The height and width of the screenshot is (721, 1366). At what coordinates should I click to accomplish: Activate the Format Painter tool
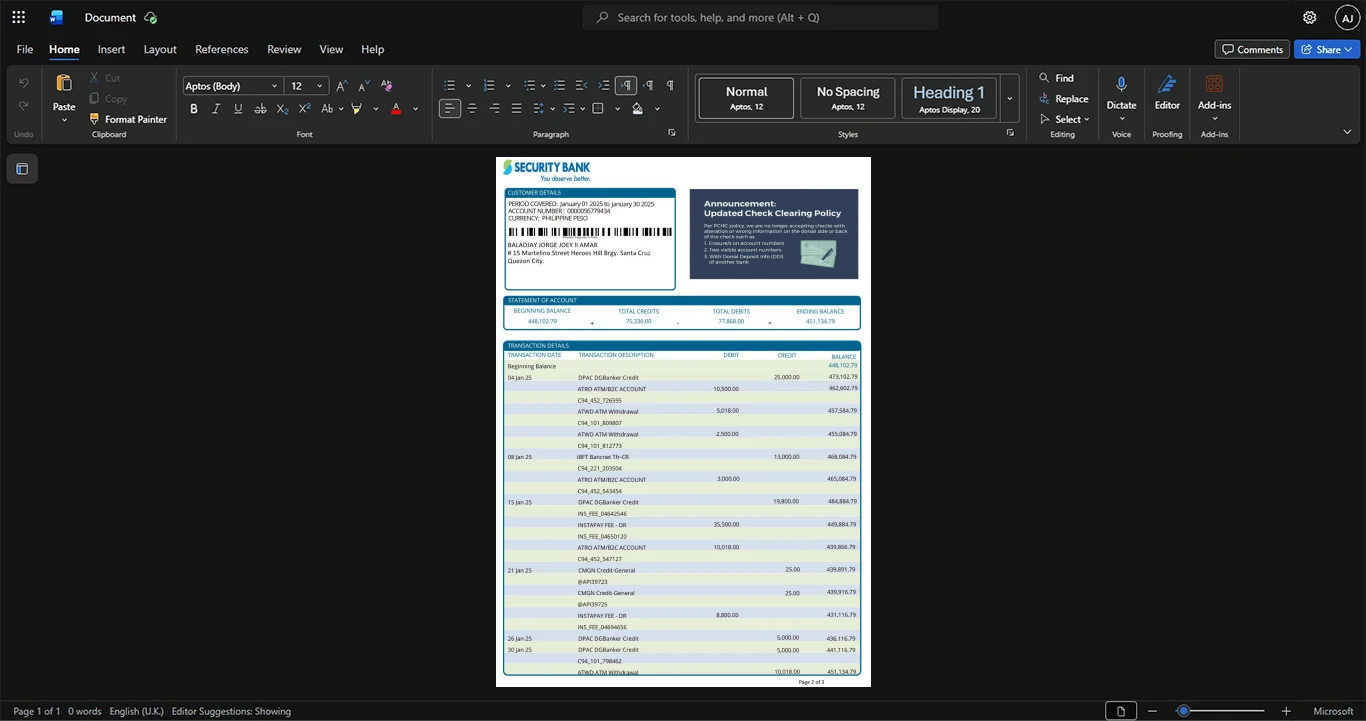128,119
